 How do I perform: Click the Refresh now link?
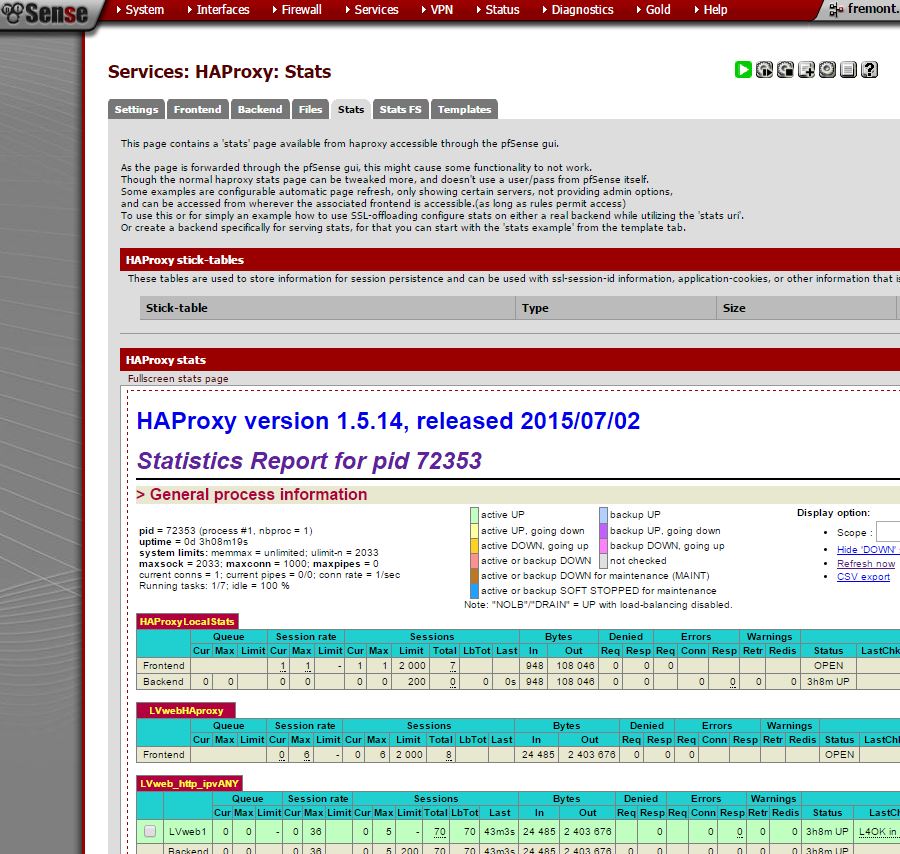point(866,564)
